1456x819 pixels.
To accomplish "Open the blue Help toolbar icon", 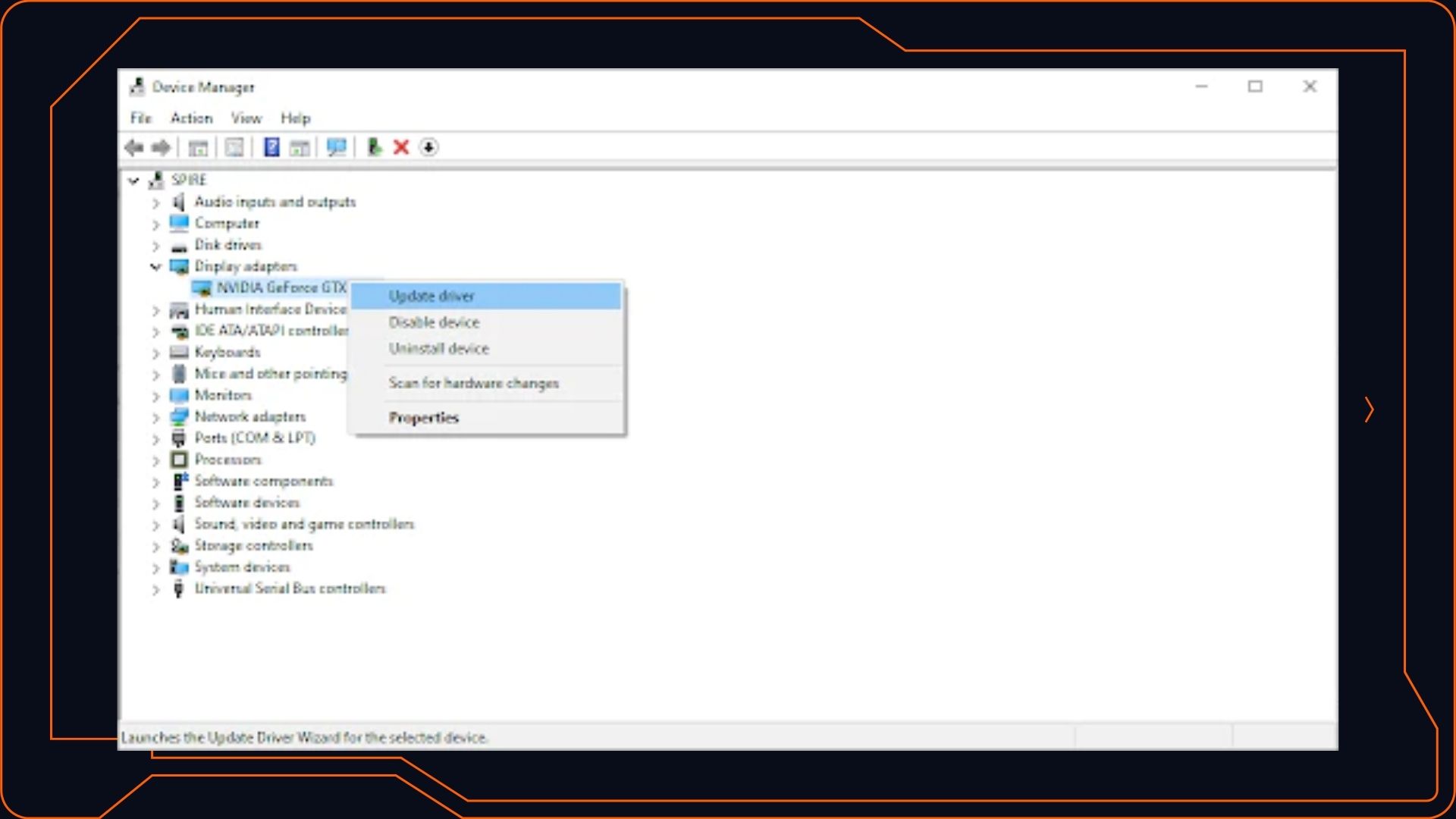I will click(x=271, y=147).
